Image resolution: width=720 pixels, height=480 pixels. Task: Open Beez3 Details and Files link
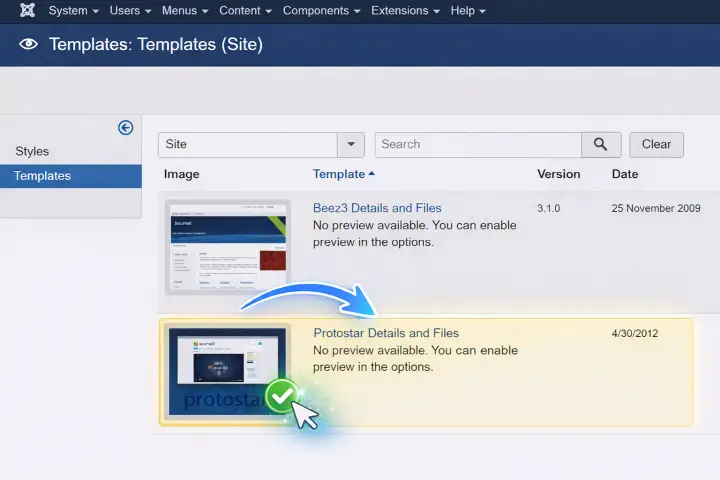[x=377, y=208]
